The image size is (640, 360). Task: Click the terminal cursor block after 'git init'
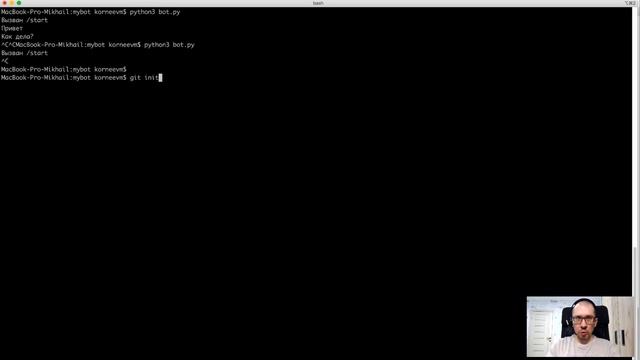point(160,78)
